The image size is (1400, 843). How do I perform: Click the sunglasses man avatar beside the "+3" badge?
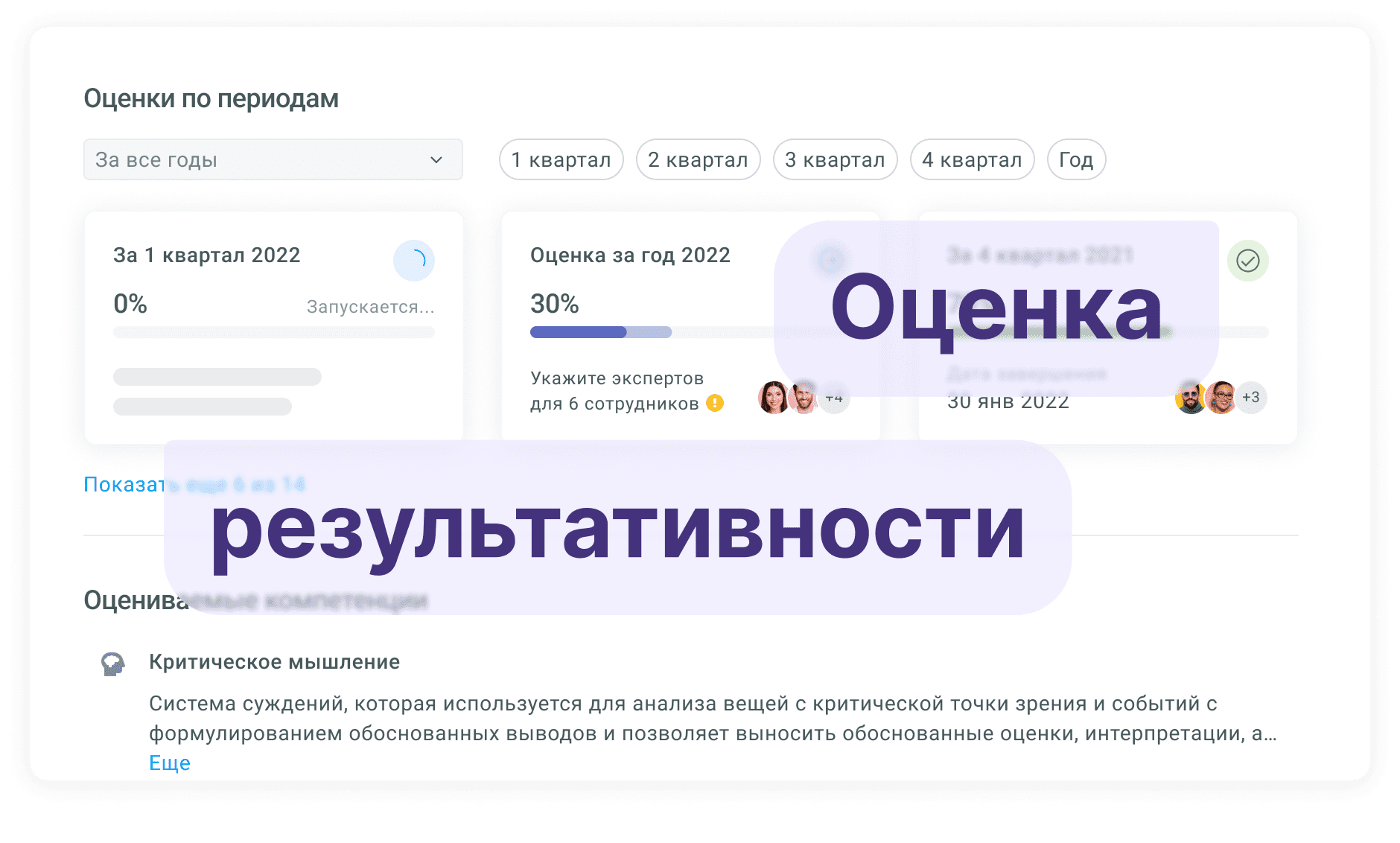point(1191,398)
